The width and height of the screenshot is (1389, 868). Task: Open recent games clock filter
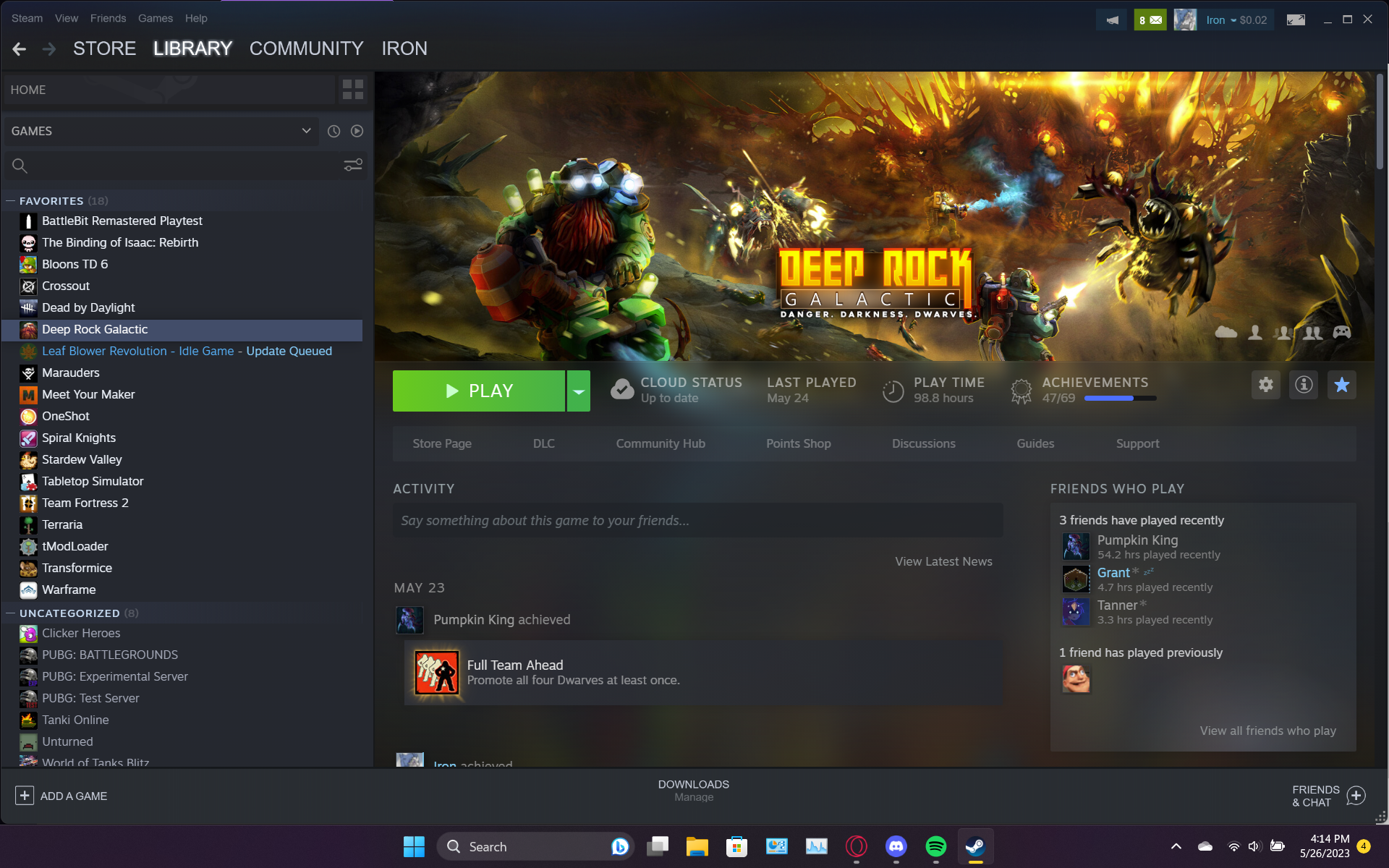[x=334, y=131]
